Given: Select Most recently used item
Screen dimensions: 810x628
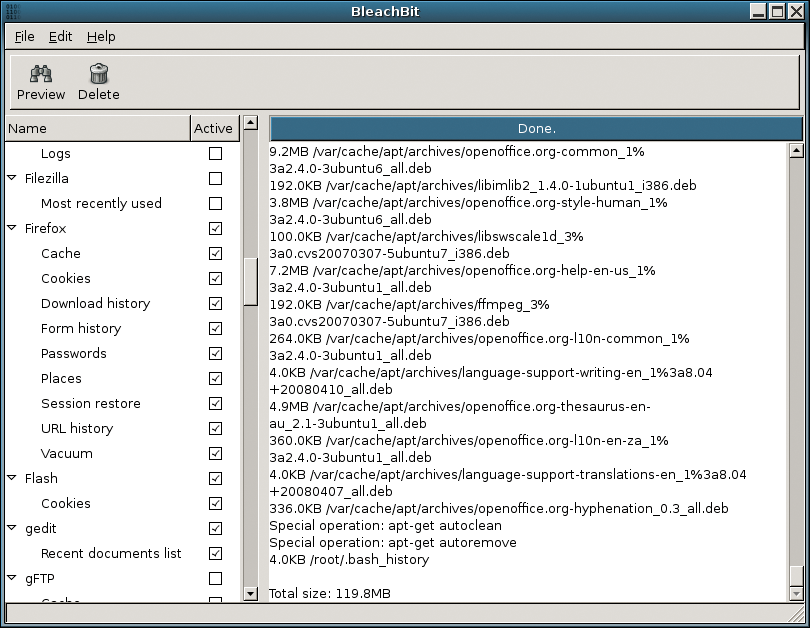Looking at the screenshot, I should click(x=101, y=203).
